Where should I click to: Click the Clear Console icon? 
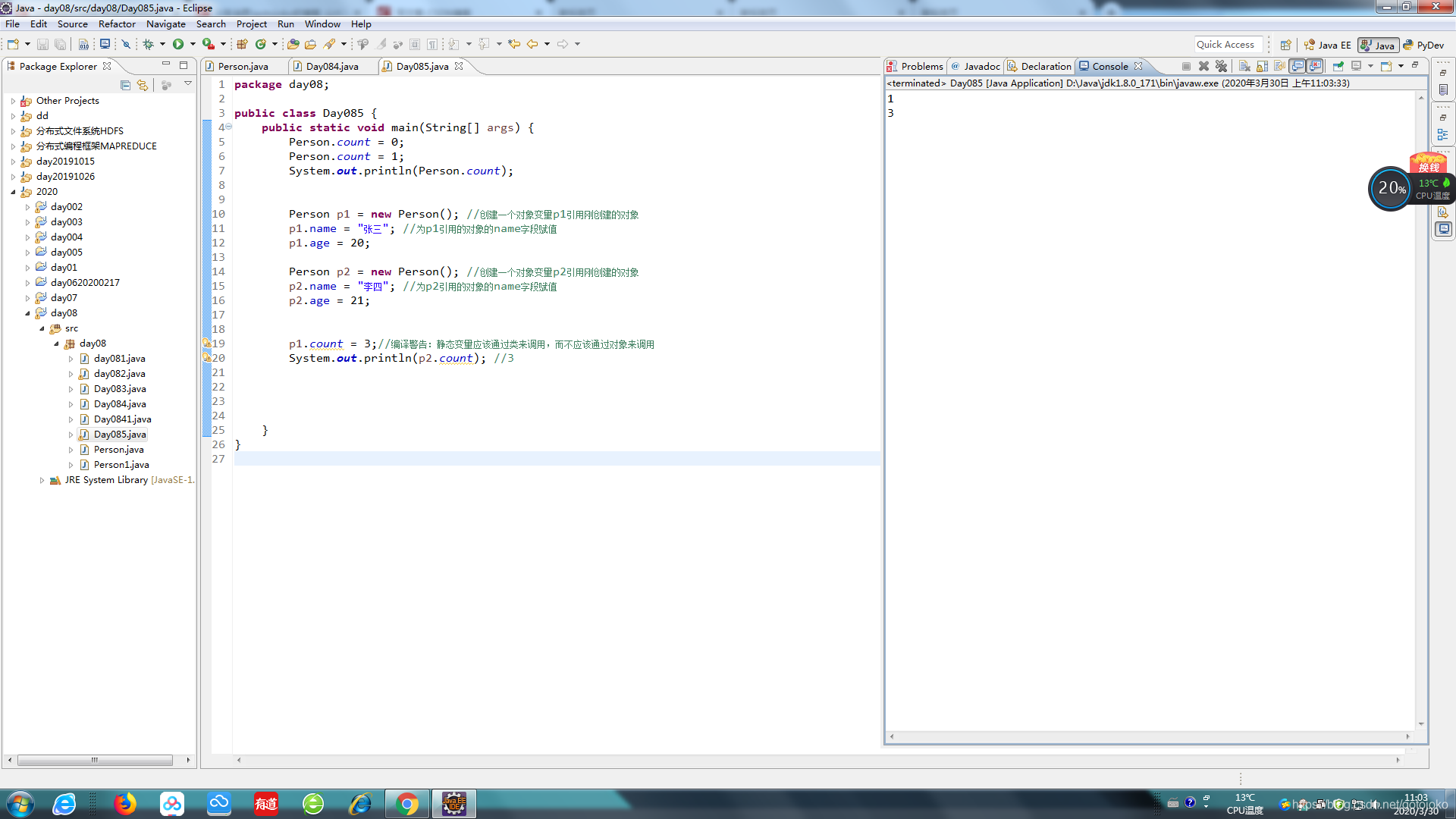pos(1244,66)
